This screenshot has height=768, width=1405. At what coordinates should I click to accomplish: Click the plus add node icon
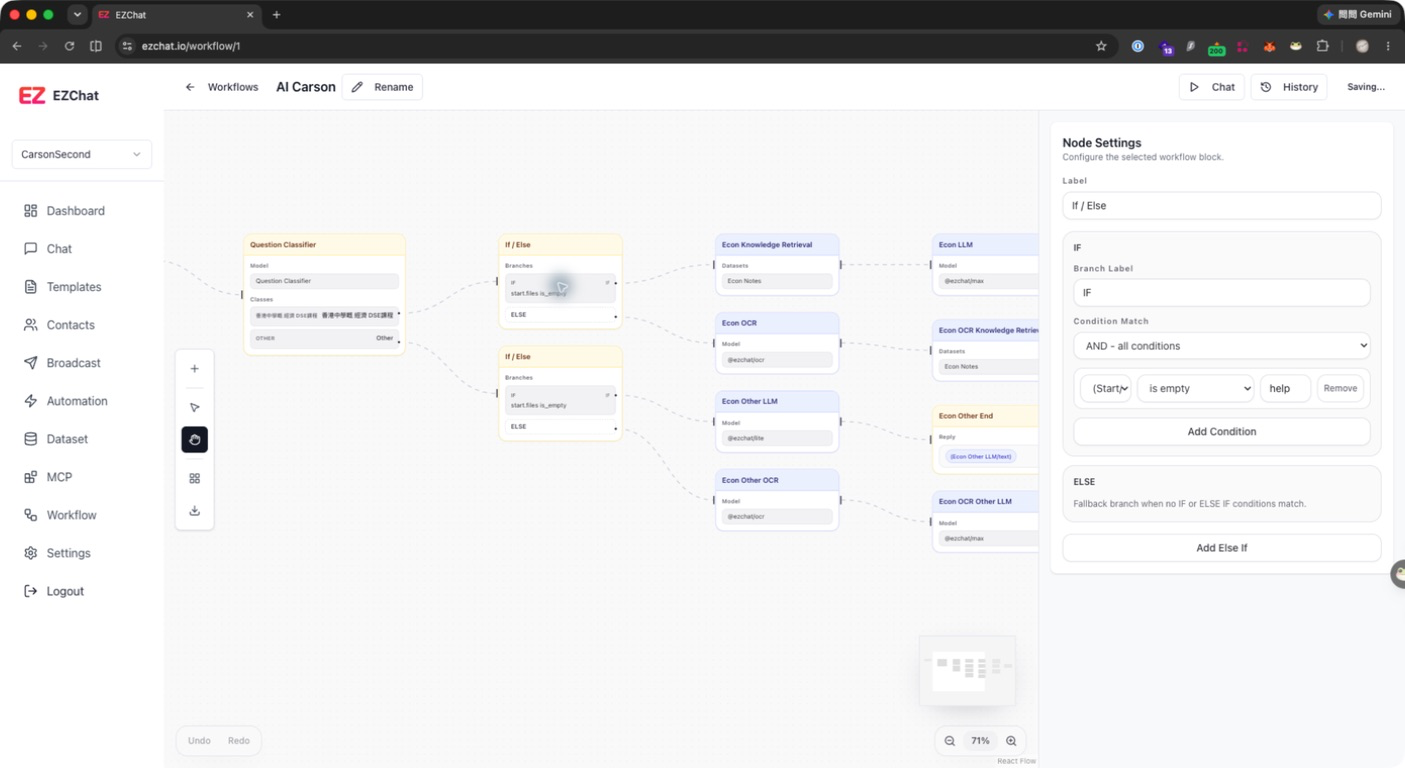[x=195, y=369]
